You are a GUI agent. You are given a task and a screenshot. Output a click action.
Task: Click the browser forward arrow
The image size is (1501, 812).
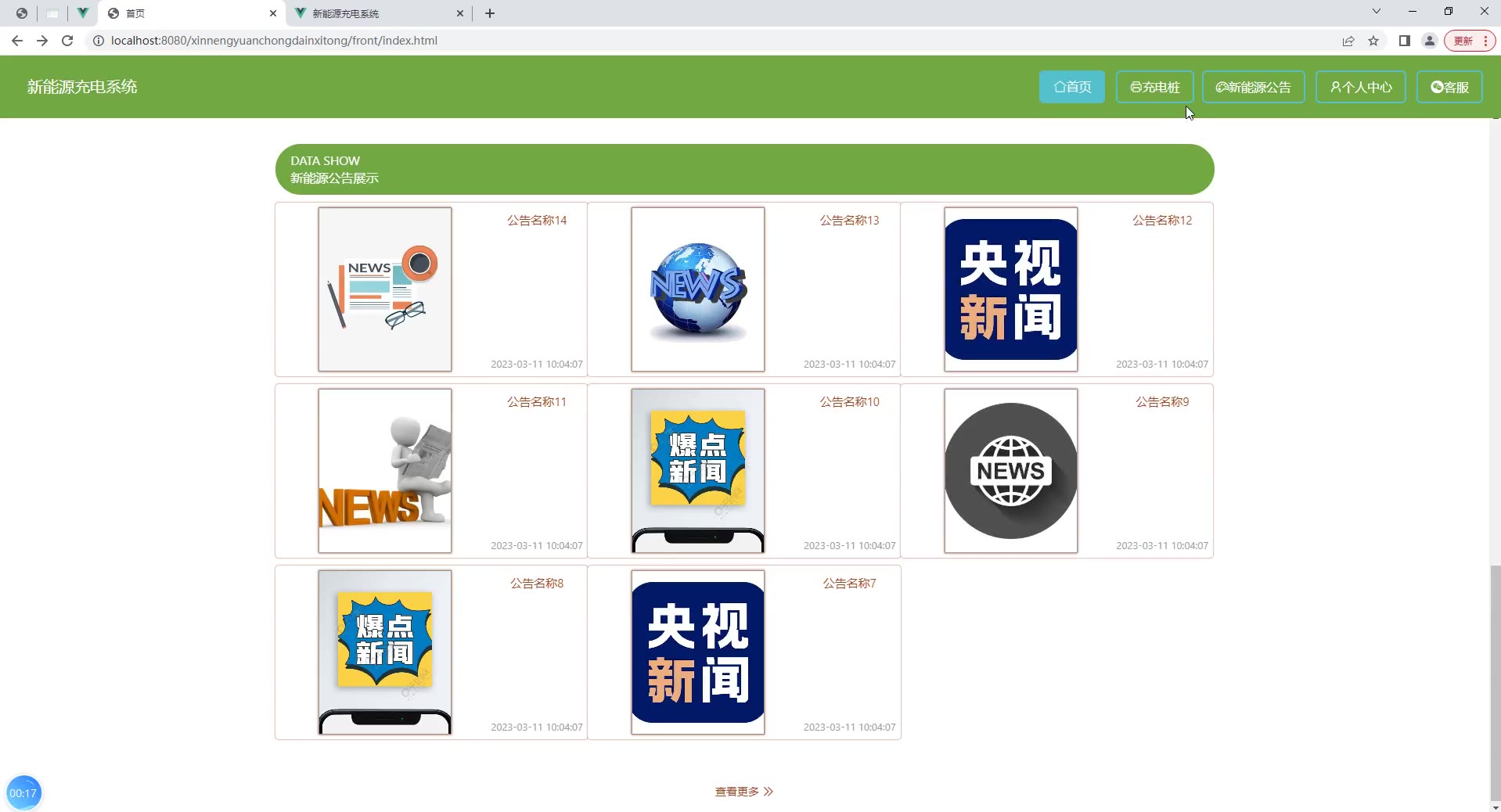point(42,41)
